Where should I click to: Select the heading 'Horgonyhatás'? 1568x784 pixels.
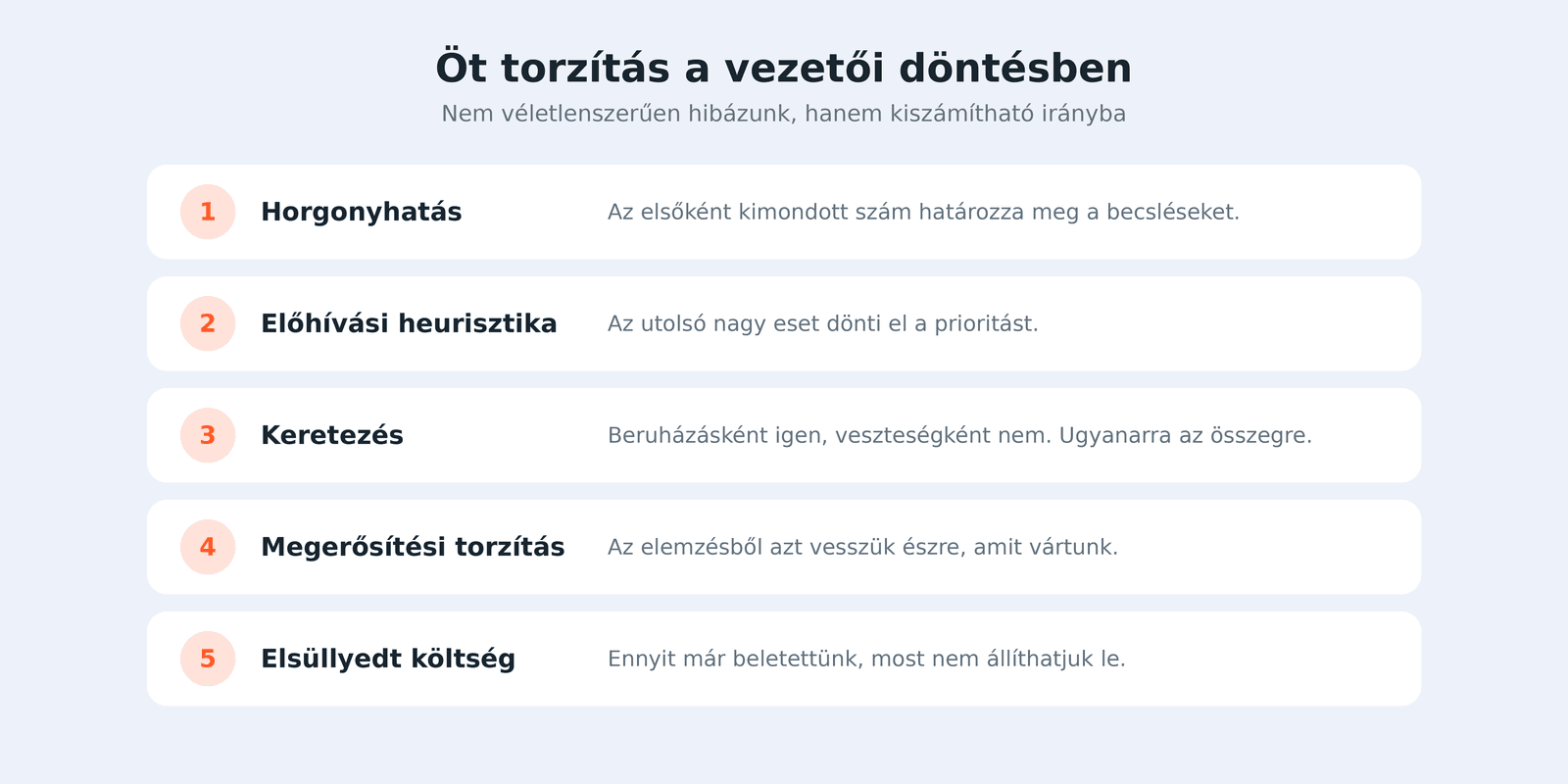coord(361,213)
